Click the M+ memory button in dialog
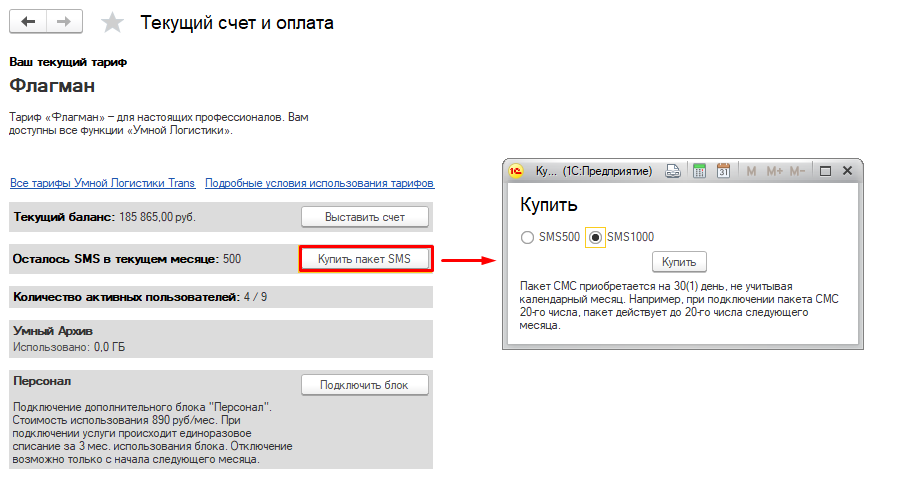The image size is (900, 493). [774, 171]
